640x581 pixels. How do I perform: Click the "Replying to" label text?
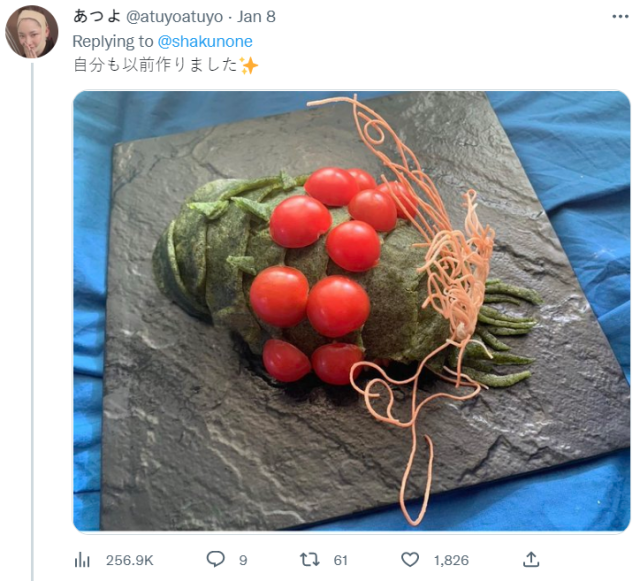point(112,41)
